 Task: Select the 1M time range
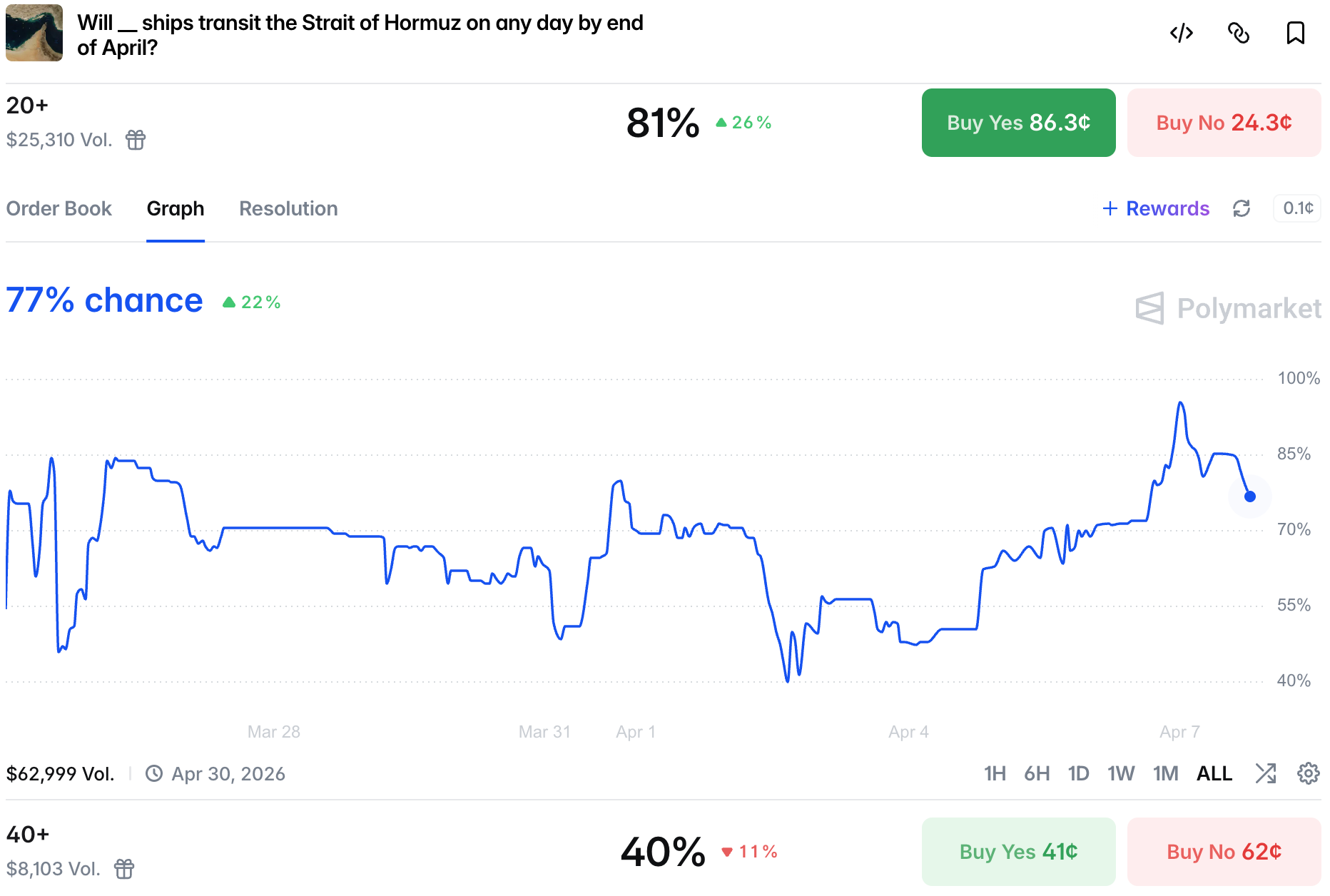click(1165, 773)
